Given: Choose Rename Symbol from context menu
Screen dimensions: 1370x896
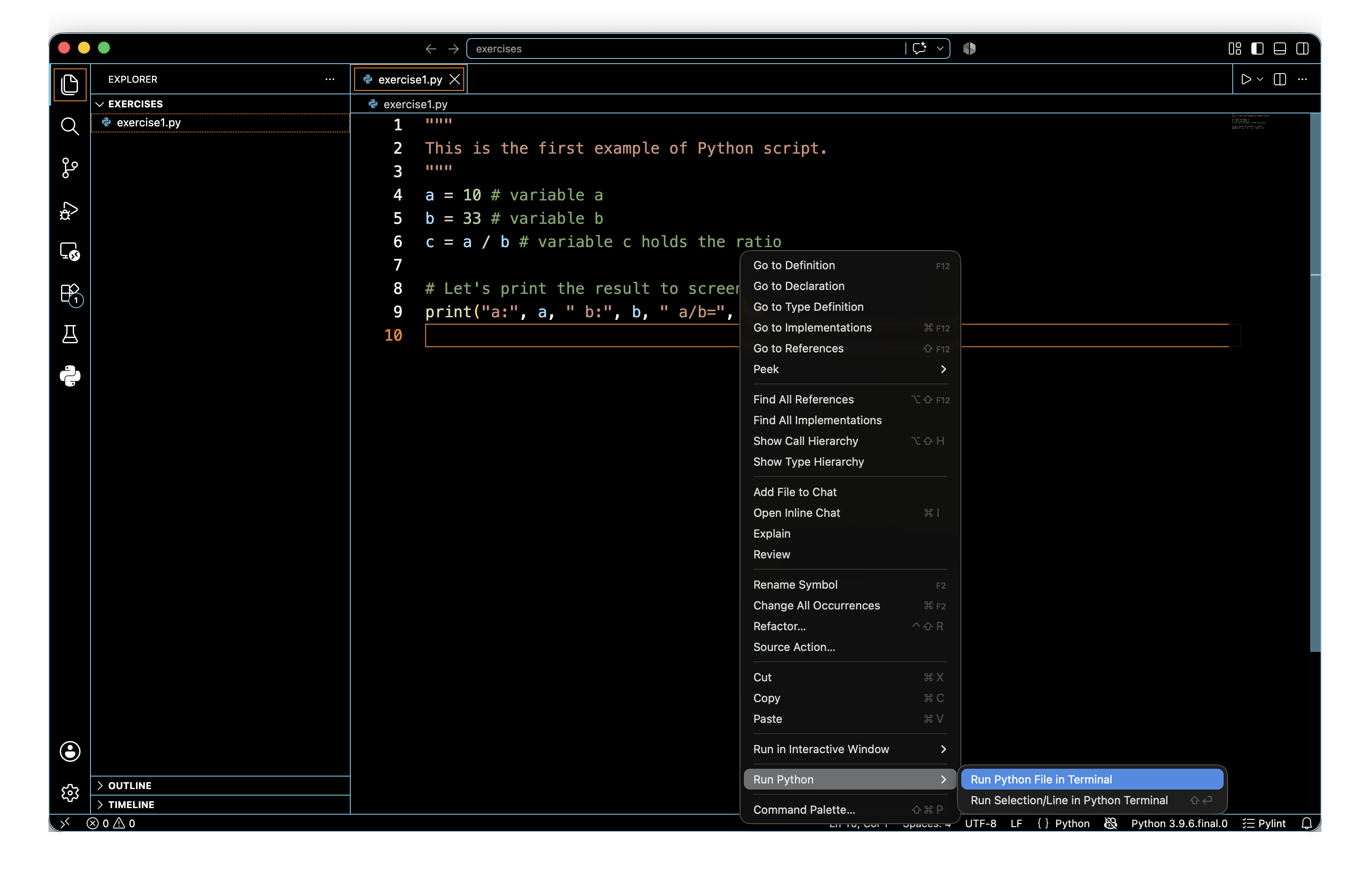Looking at the screenshot, I should pos(850,585).
